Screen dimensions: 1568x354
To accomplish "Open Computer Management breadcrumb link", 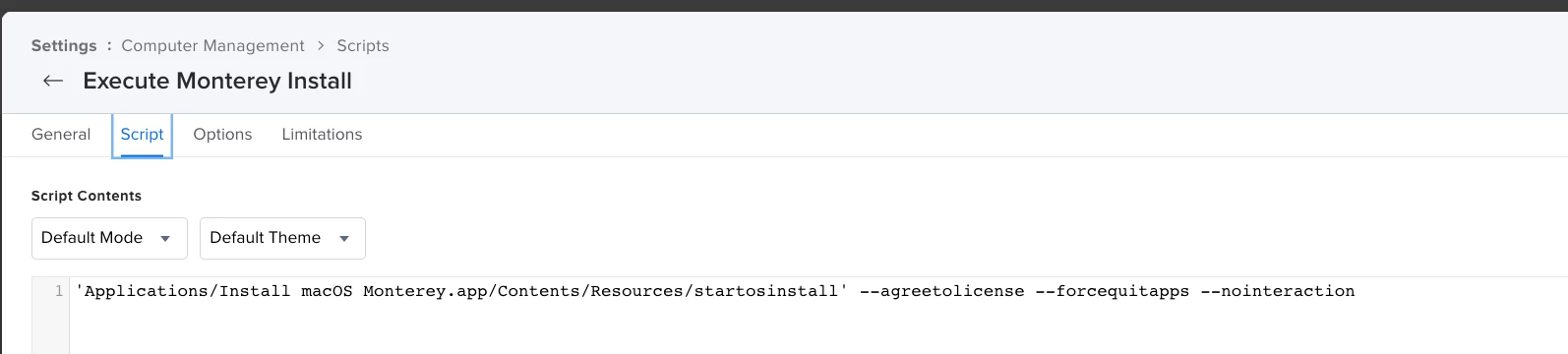I will pos(212,46).
